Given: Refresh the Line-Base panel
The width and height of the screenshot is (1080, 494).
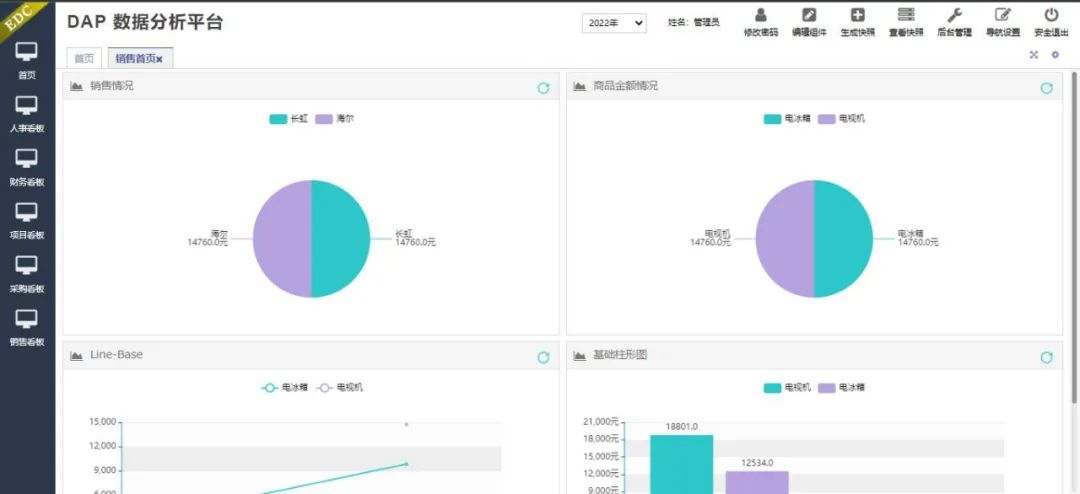Looking at the screenshot, I should click(x=543, y=357).
